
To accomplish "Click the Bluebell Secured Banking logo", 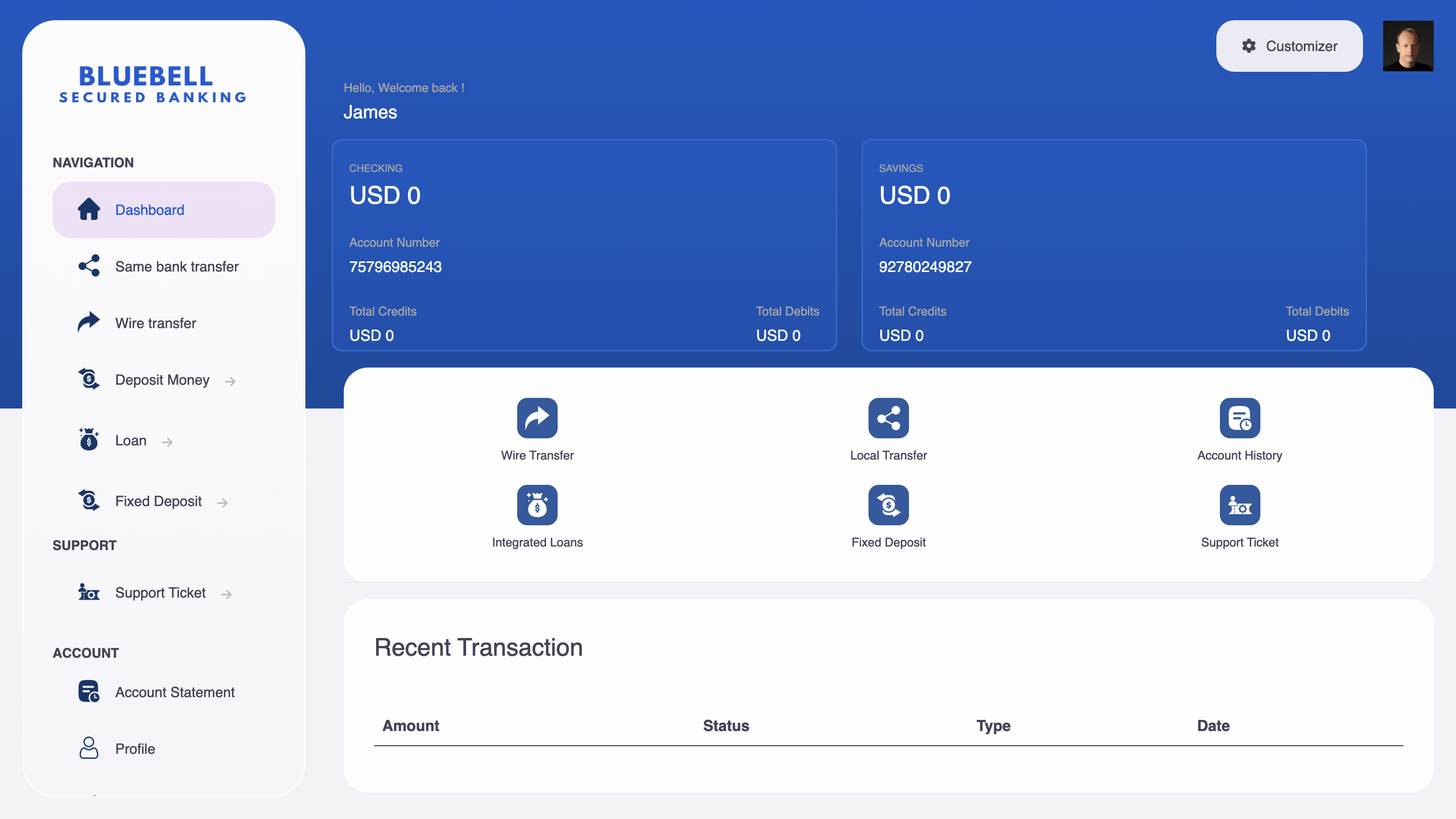I will point(153,83).
